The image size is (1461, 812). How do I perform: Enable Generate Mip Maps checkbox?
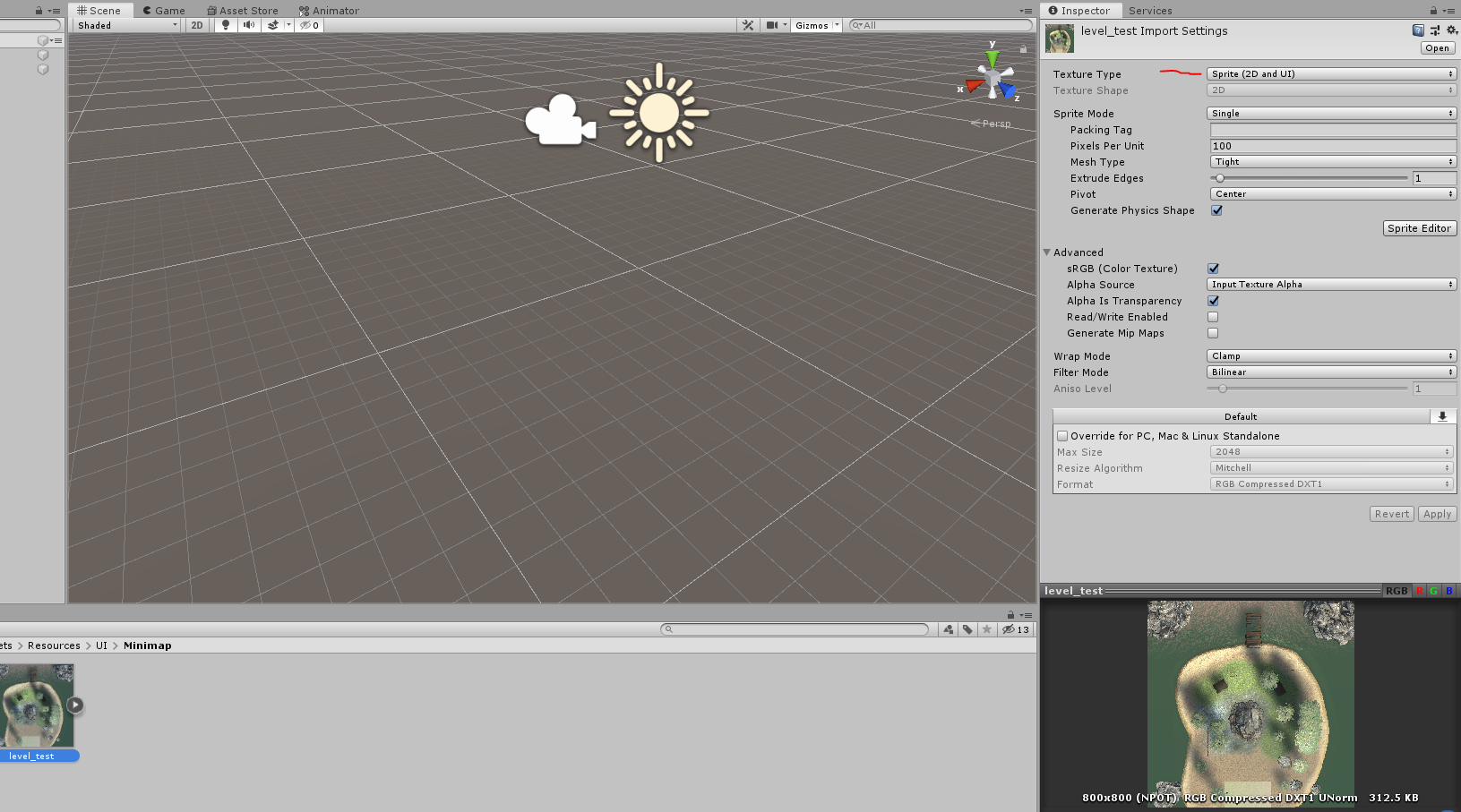pyautogui.click(x=1213, y=333)
